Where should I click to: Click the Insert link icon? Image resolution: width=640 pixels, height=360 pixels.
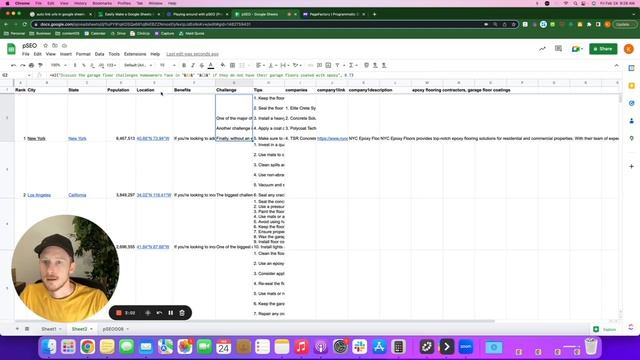pyautogui.click(x=311, y=65)
